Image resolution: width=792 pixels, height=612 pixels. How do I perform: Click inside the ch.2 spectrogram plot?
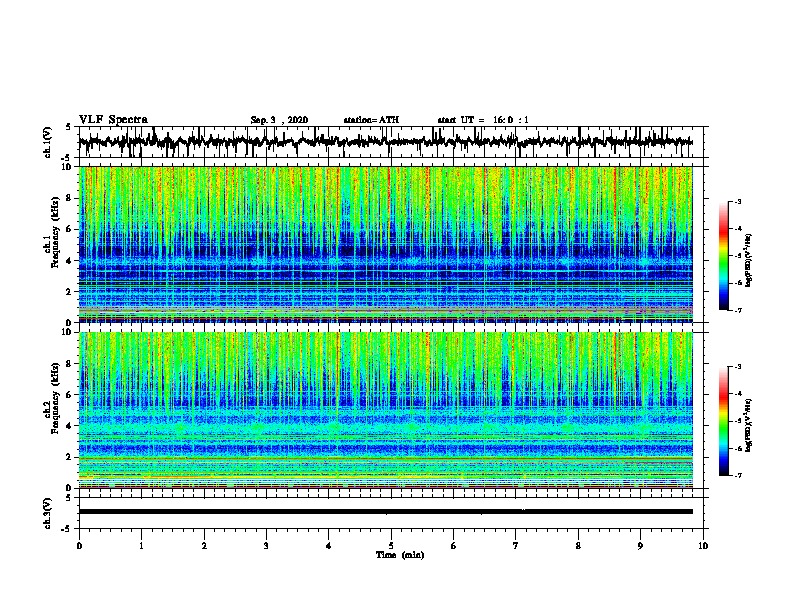386,410
